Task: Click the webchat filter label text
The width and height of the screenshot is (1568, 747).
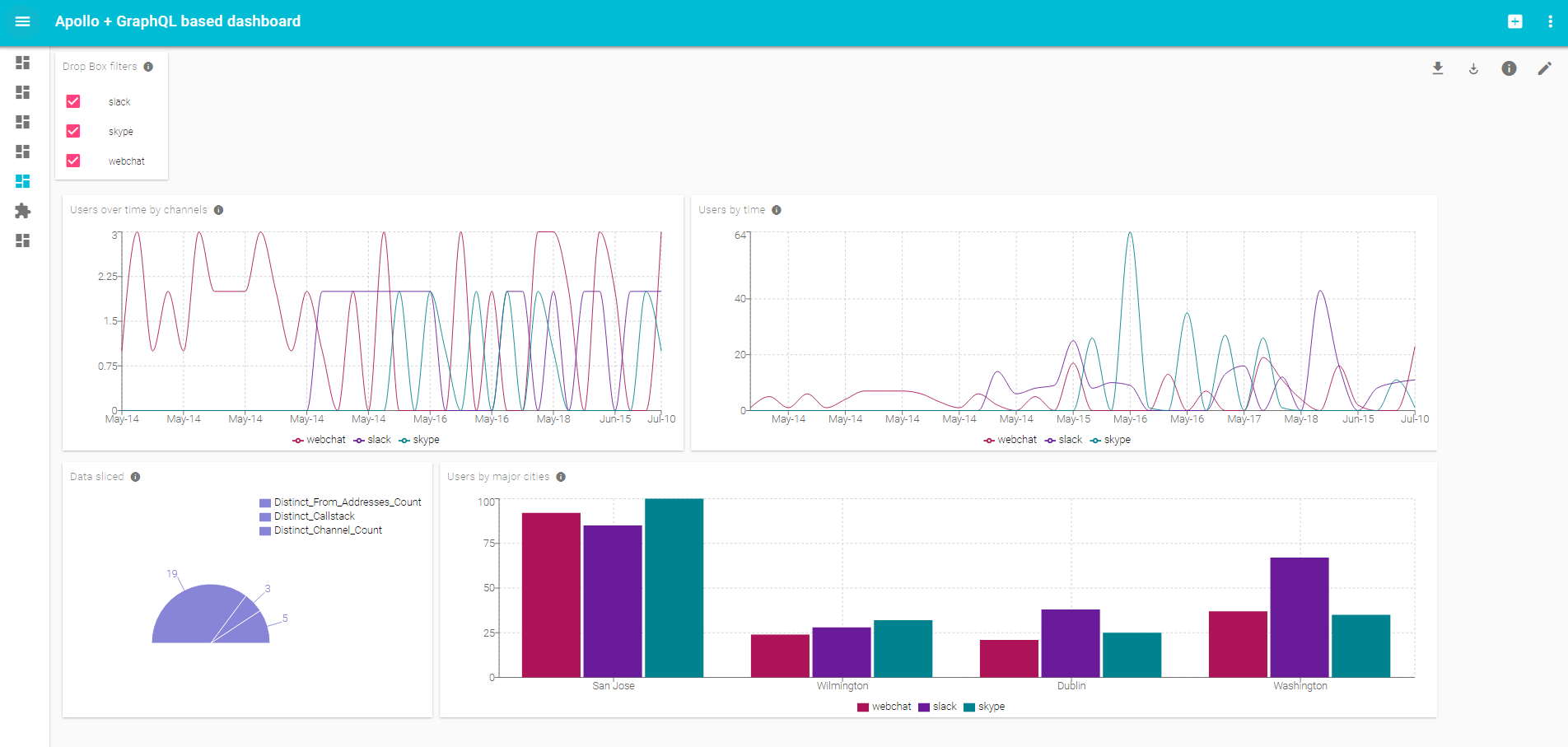Action: click(127, 161)
